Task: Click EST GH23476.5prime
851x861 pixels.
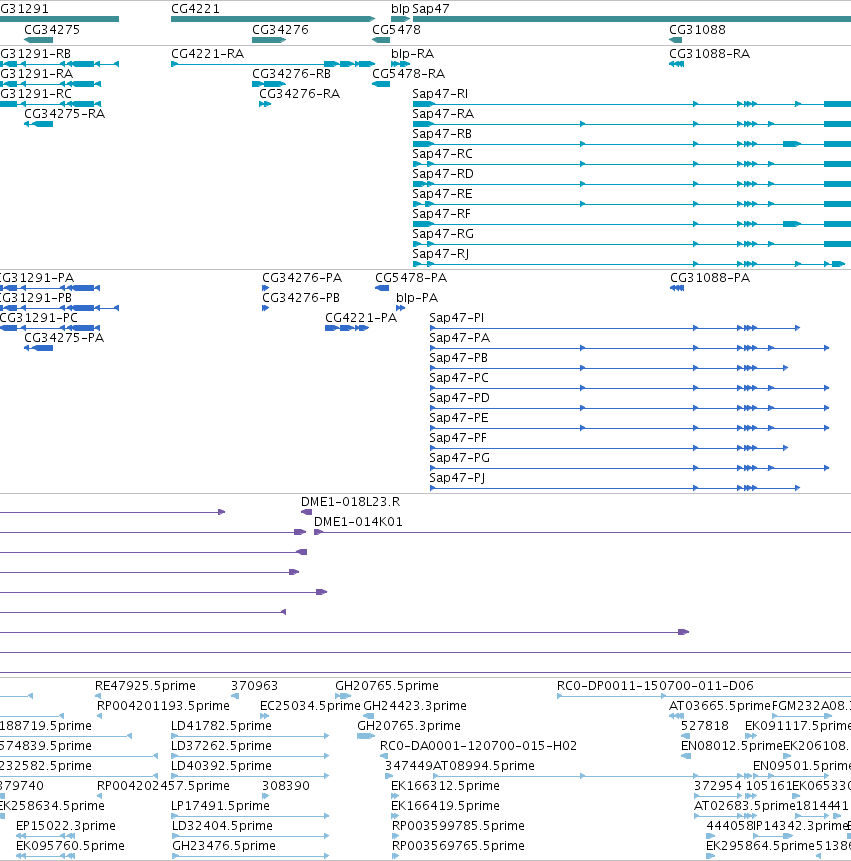Action: [223, 846]
